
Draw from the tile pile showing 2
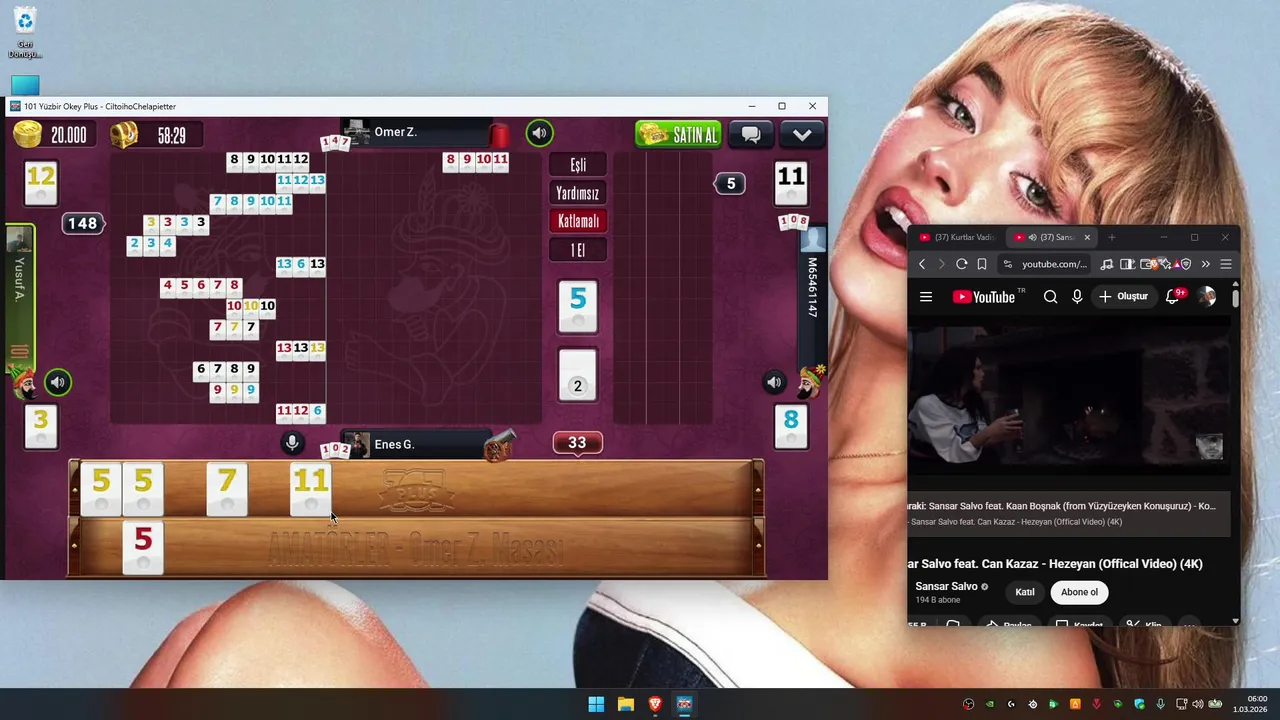[x=577, y=375]
